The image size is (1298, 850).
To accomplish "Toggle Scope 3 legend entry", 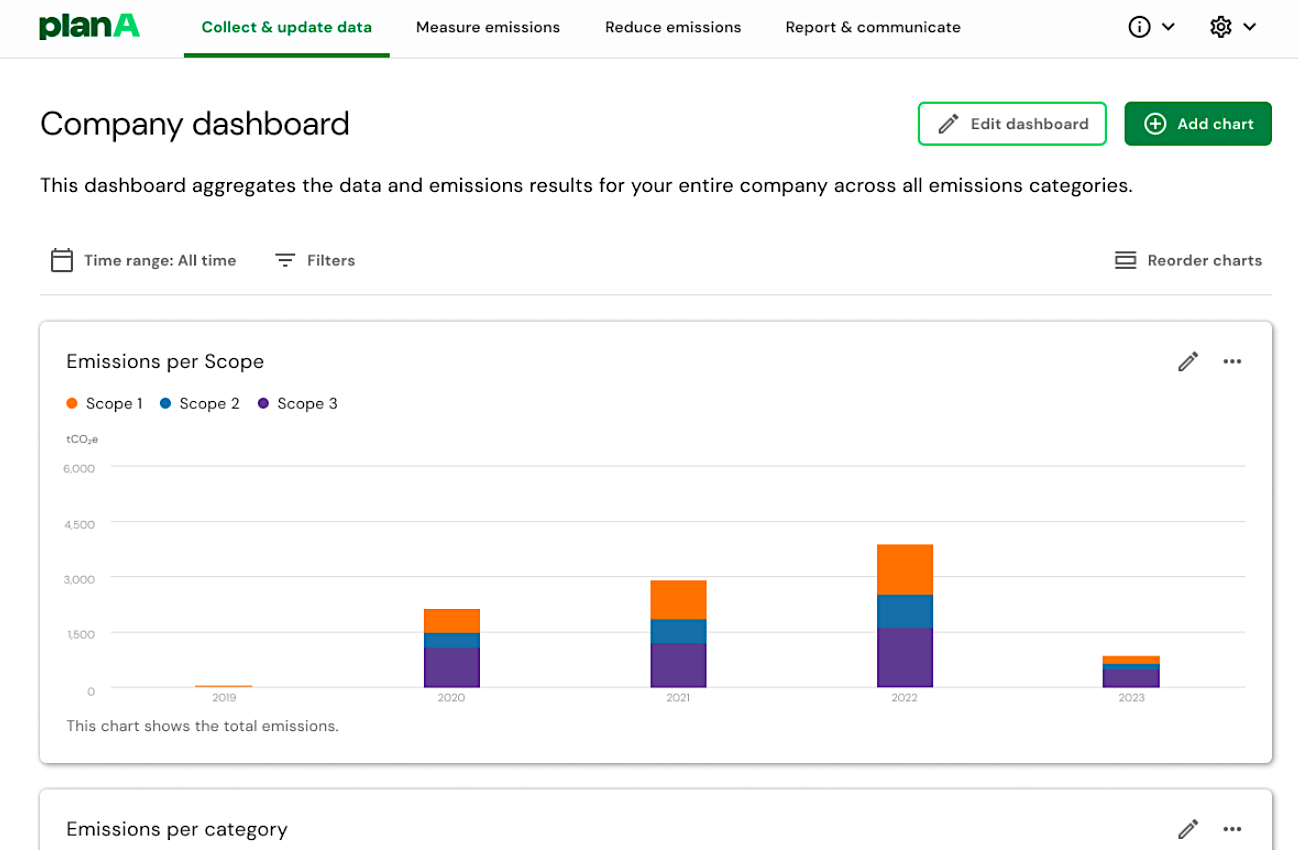I will 298,404.
